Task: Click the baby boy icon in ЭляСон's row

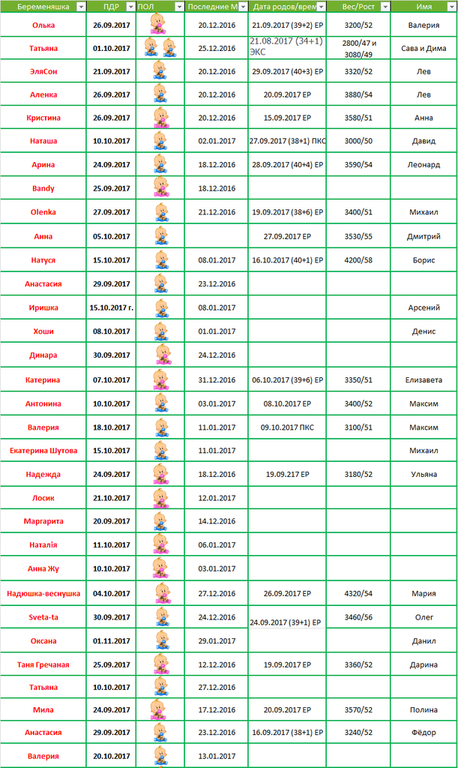Action: click(160, 71)
